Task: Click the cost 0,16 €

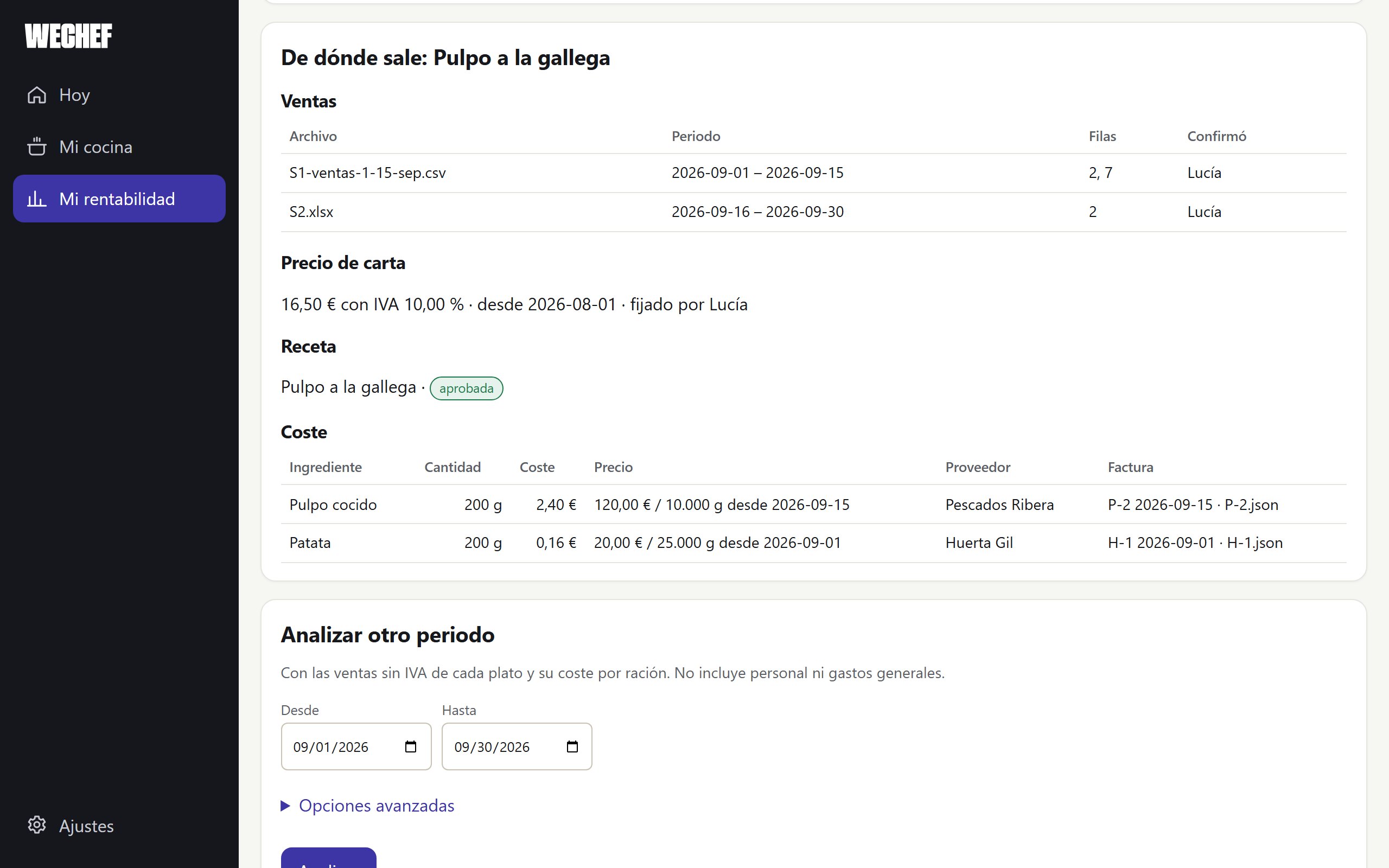Action: [556, 542]
